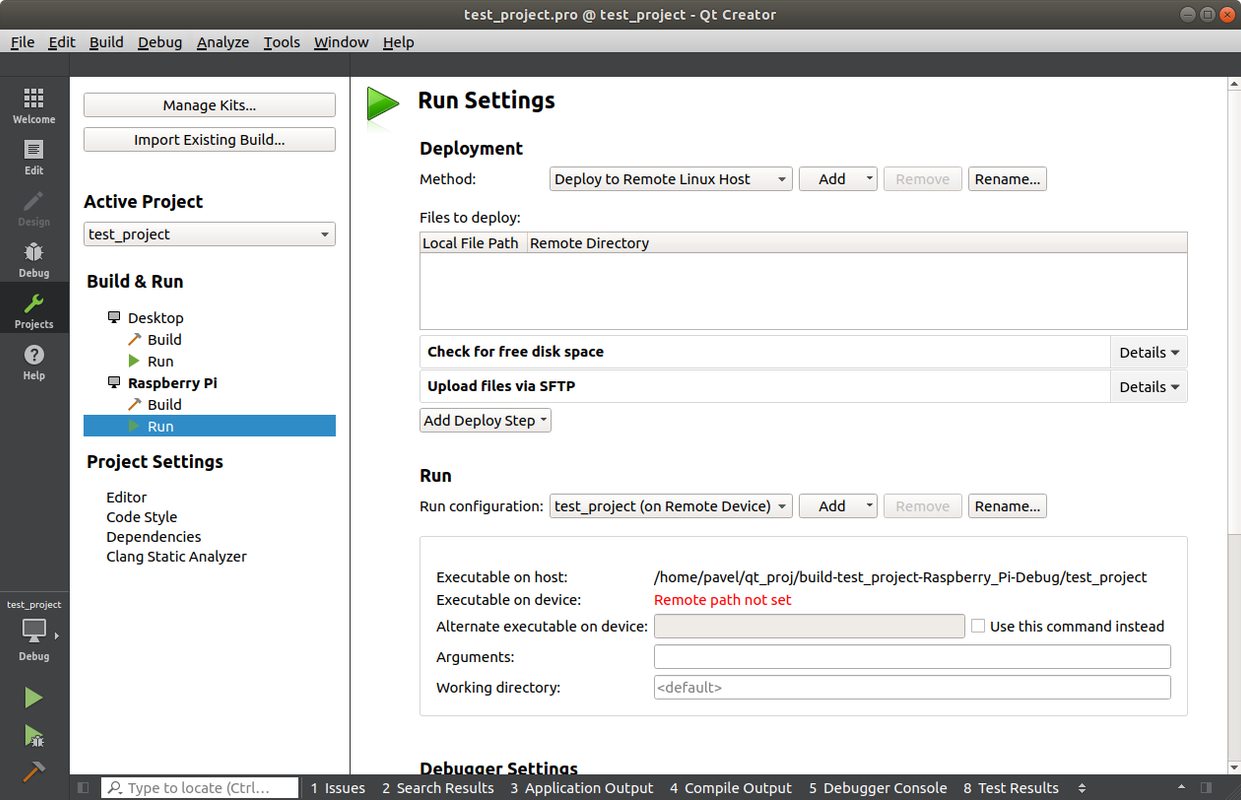Click the Arguments input field

click(912, 657)
